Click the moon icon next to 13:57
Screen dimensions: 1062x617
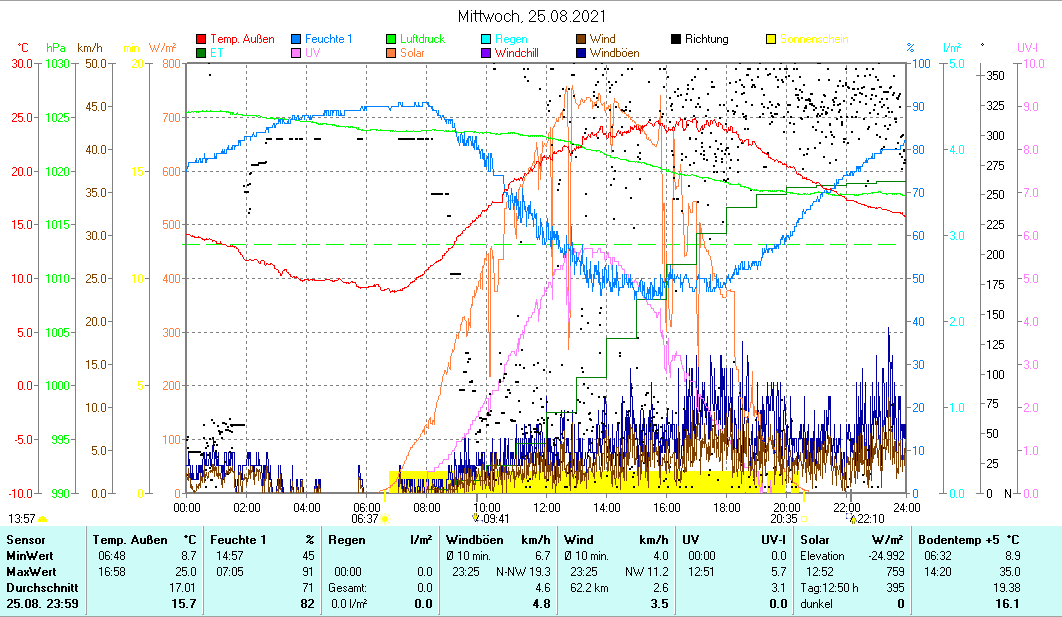point(42,519)
